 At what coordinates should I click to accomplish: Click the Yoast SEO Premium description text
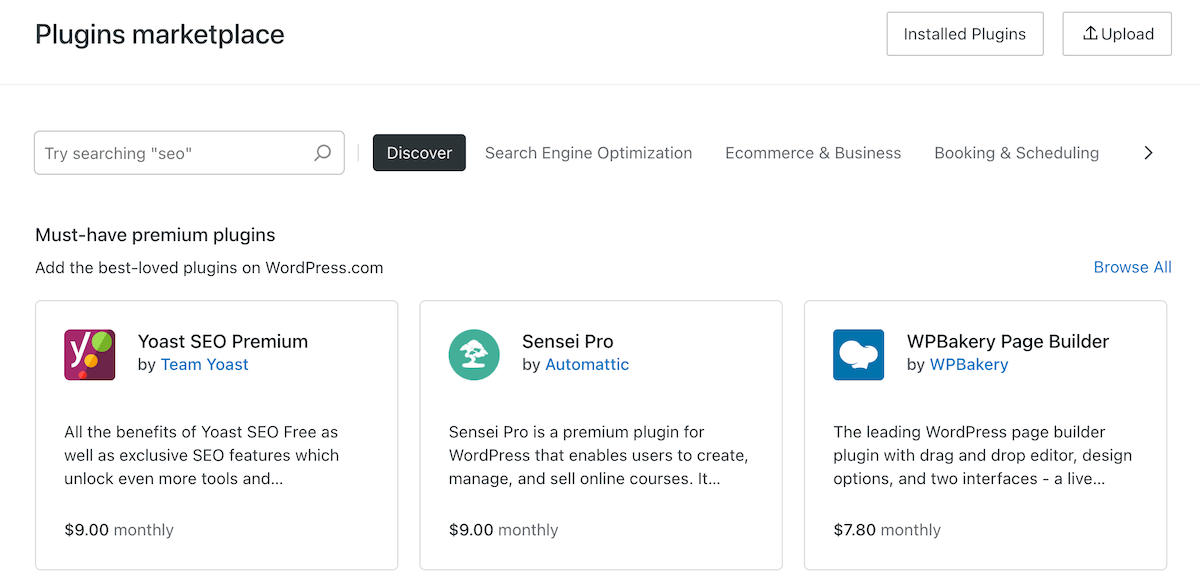(202, 455)
